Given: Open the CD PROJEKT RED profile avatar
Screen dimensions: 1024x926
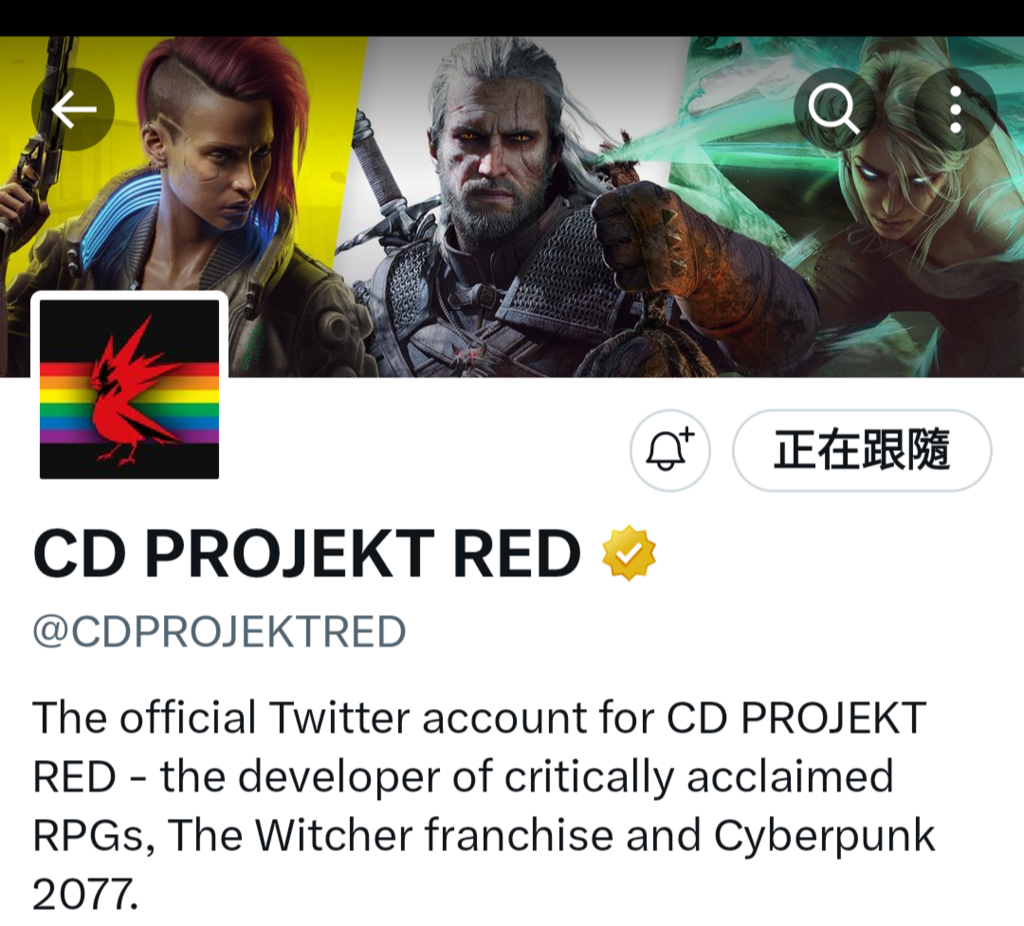Looking at the screenshot, I should 129,389.
